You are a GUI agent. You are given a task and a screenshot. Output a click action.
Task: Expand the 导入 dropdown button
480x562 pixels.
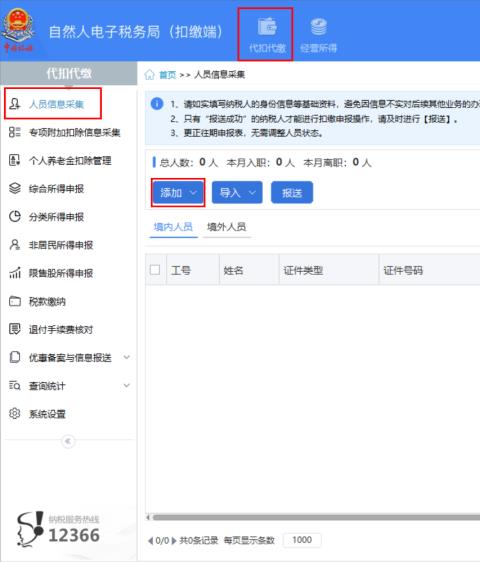tap(237, 192)
